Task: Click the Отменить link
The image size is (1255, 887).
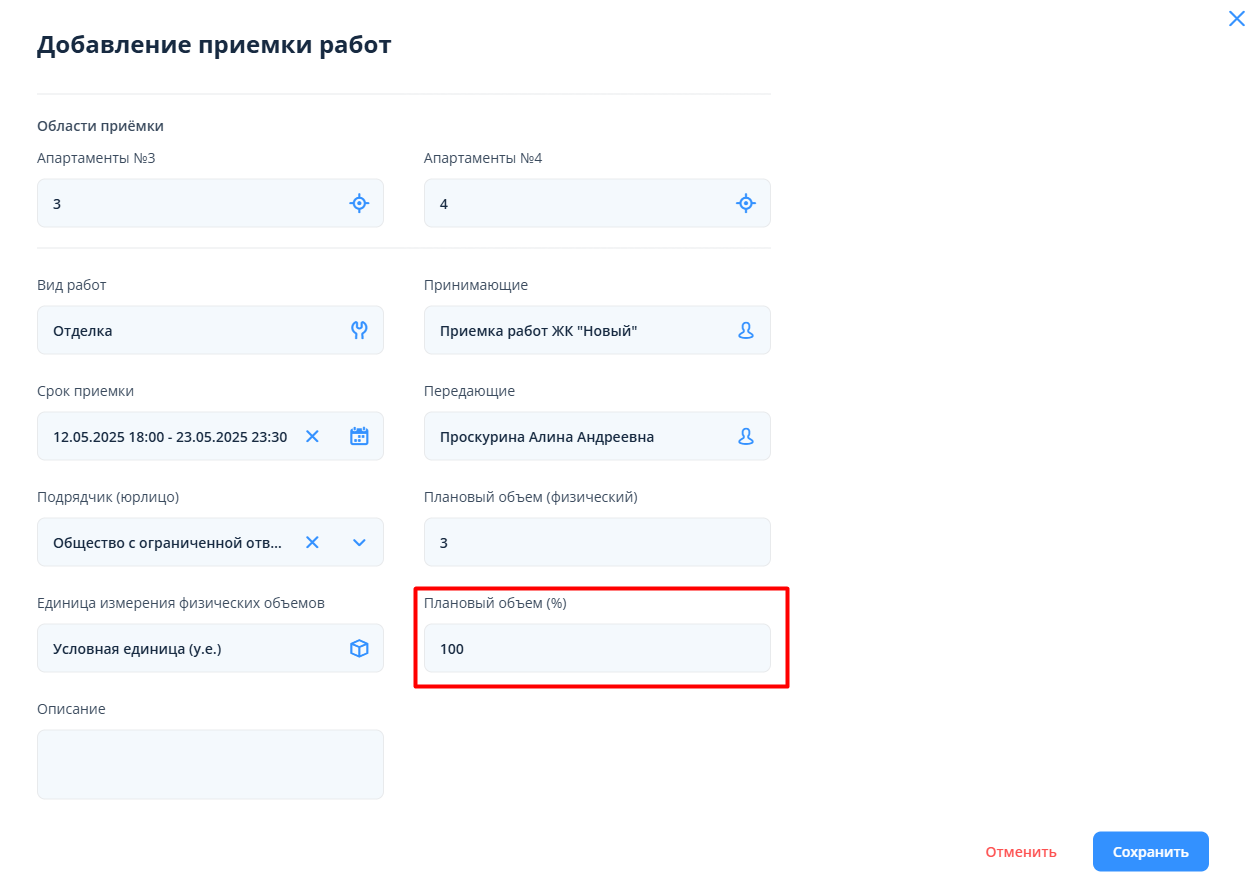Action: coord(1021,852)
